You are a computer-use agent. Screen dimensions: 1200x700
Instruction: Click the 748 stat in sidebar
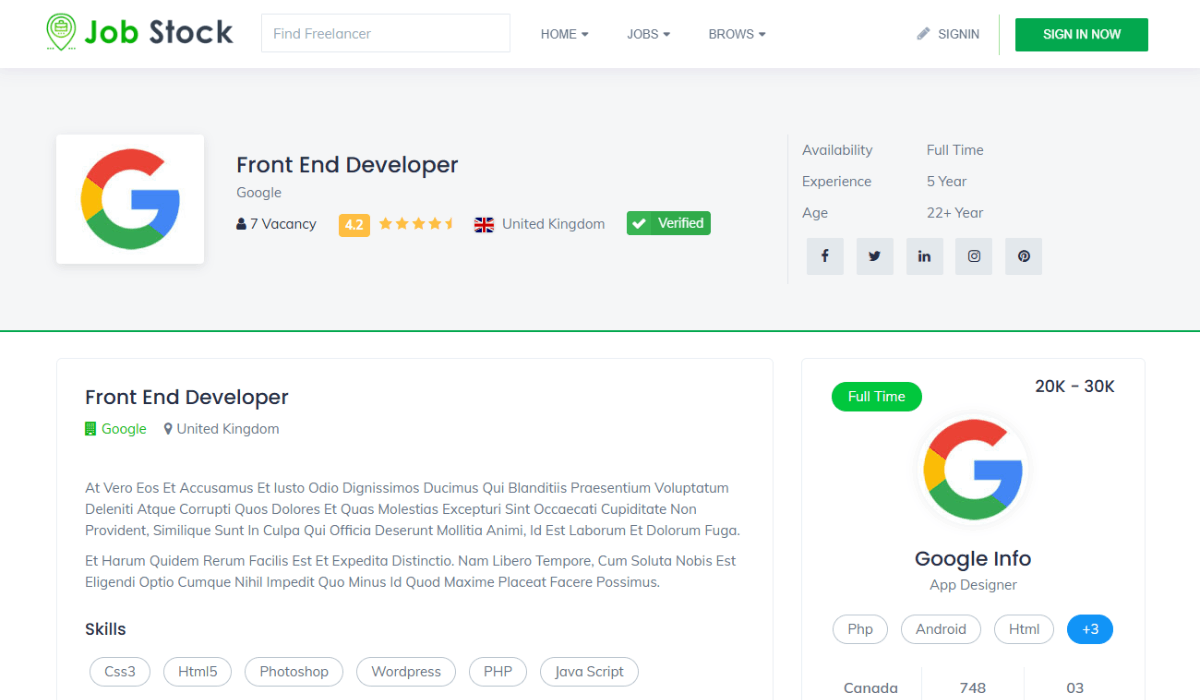click(973, 688)
